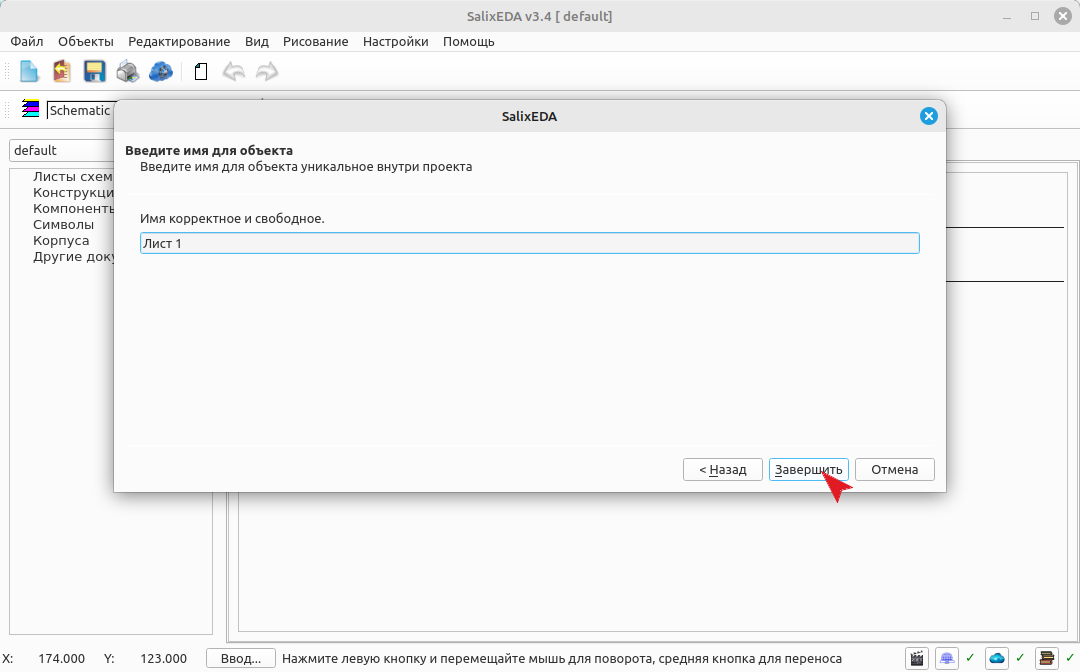The height and width of the screenshot is (672, 1080).
Task: Click the X coordinate value 174.000
Action: coord(61,658)
